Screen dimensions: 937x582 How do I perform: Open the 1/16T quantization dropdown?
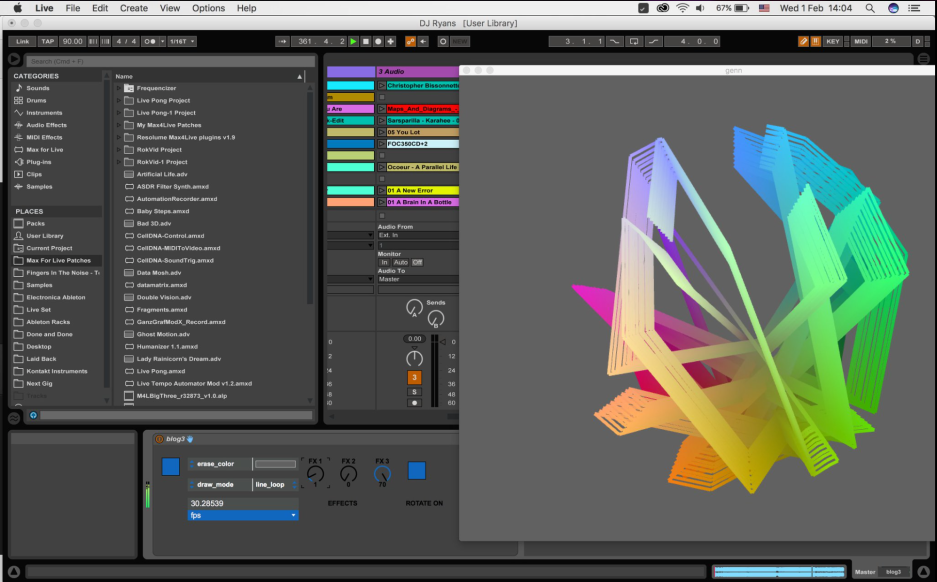pos(182,42)
